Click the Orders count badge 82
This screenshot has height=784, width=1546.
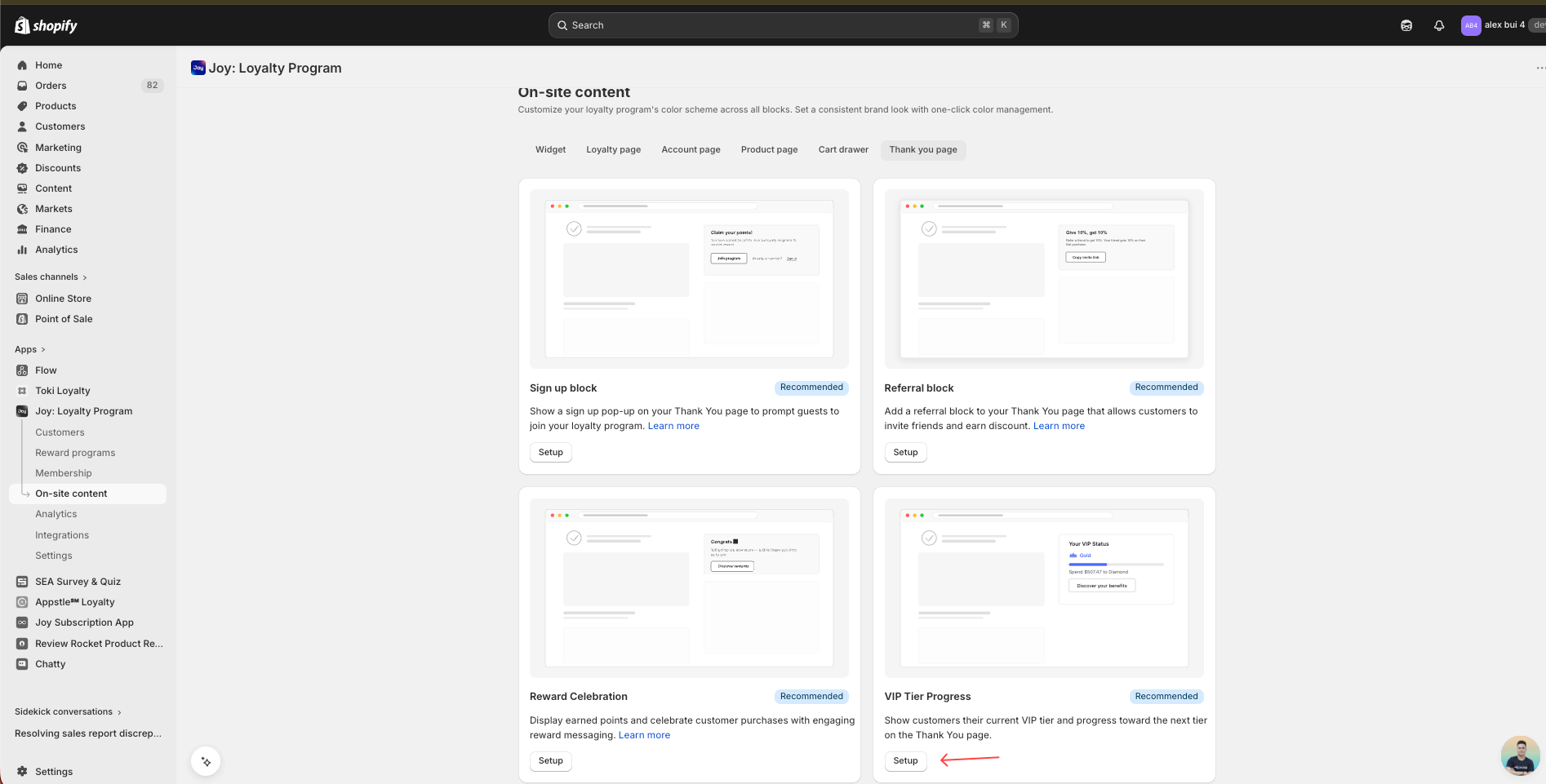tap(152, 86)
